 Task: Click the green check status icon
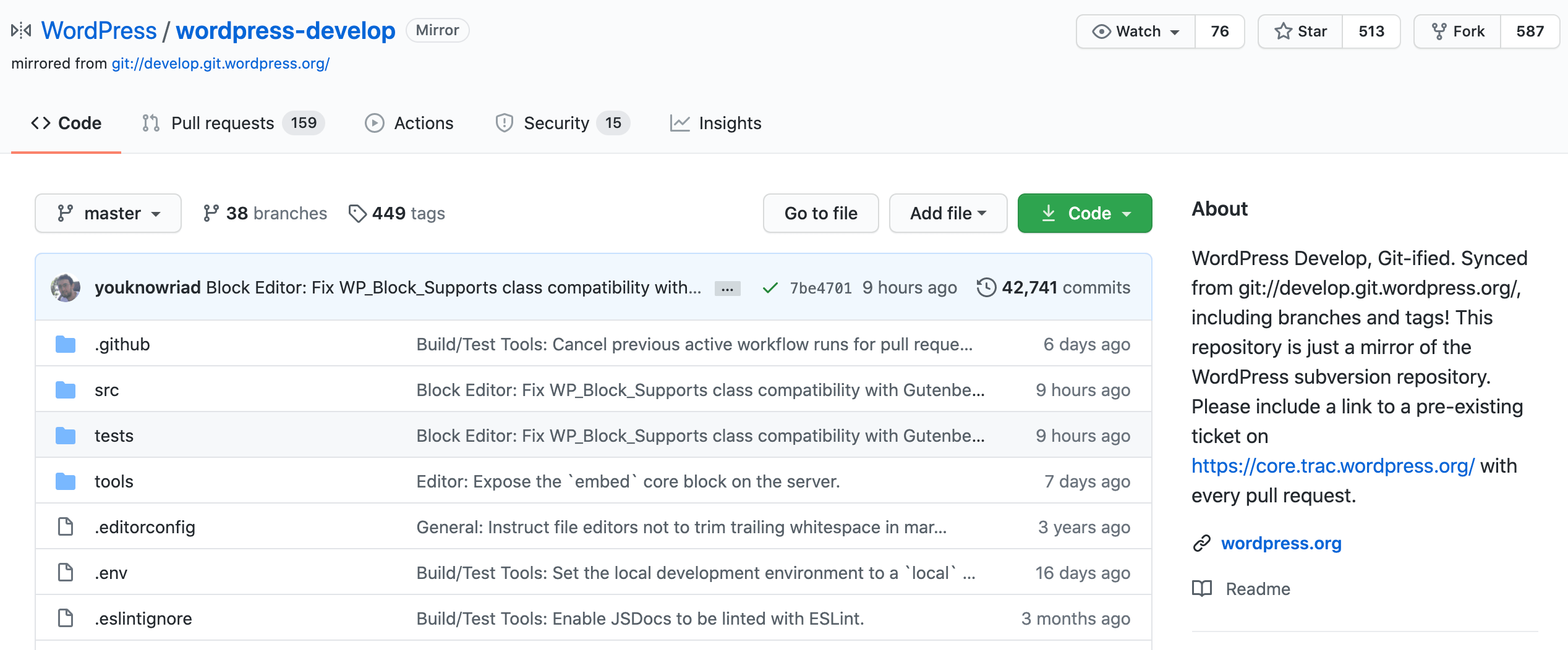click(x=770, y=288)
